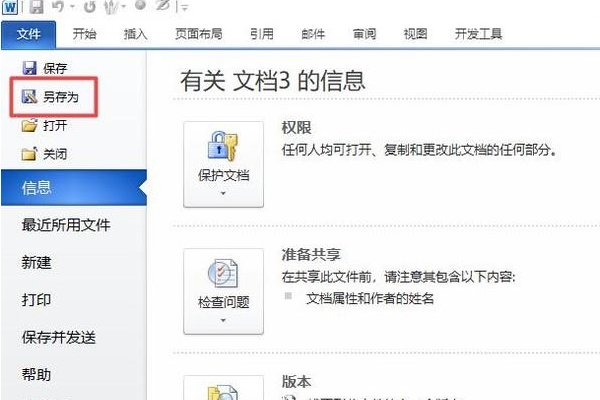
Task: Go to the 审阅 tab
Action: pyautogui.click(x=364, y=34)
